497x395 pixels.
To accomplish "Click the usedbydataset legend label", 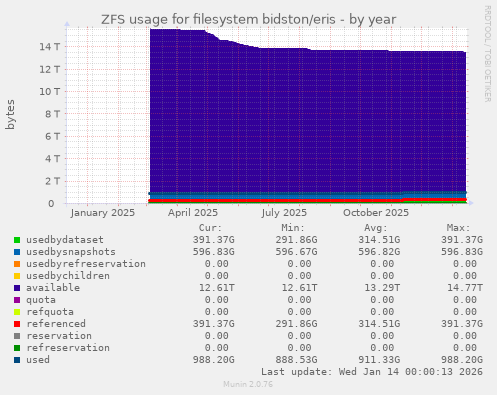I will pos(65,240).
